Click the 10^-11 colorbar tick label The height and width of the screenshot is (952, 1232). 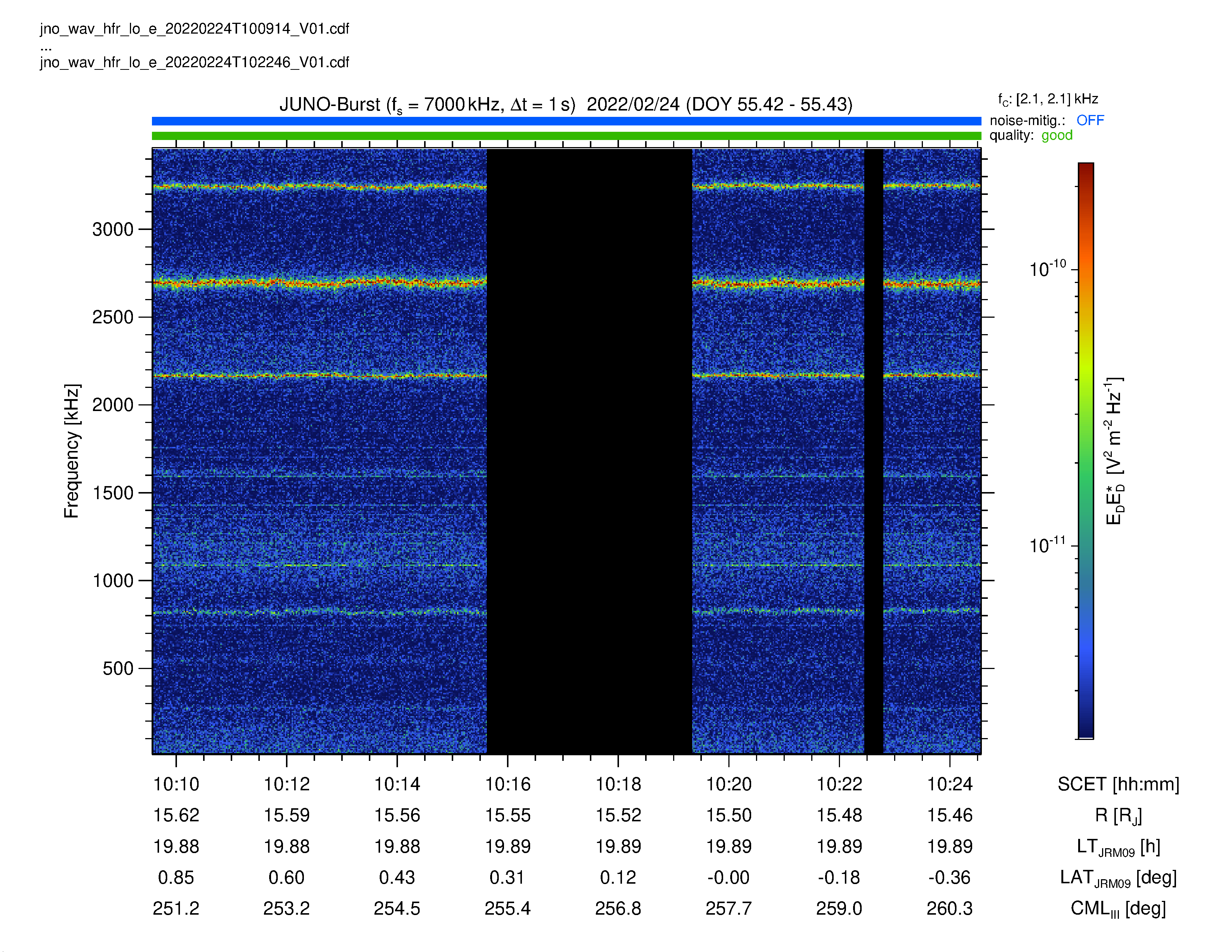[1048, 545]
